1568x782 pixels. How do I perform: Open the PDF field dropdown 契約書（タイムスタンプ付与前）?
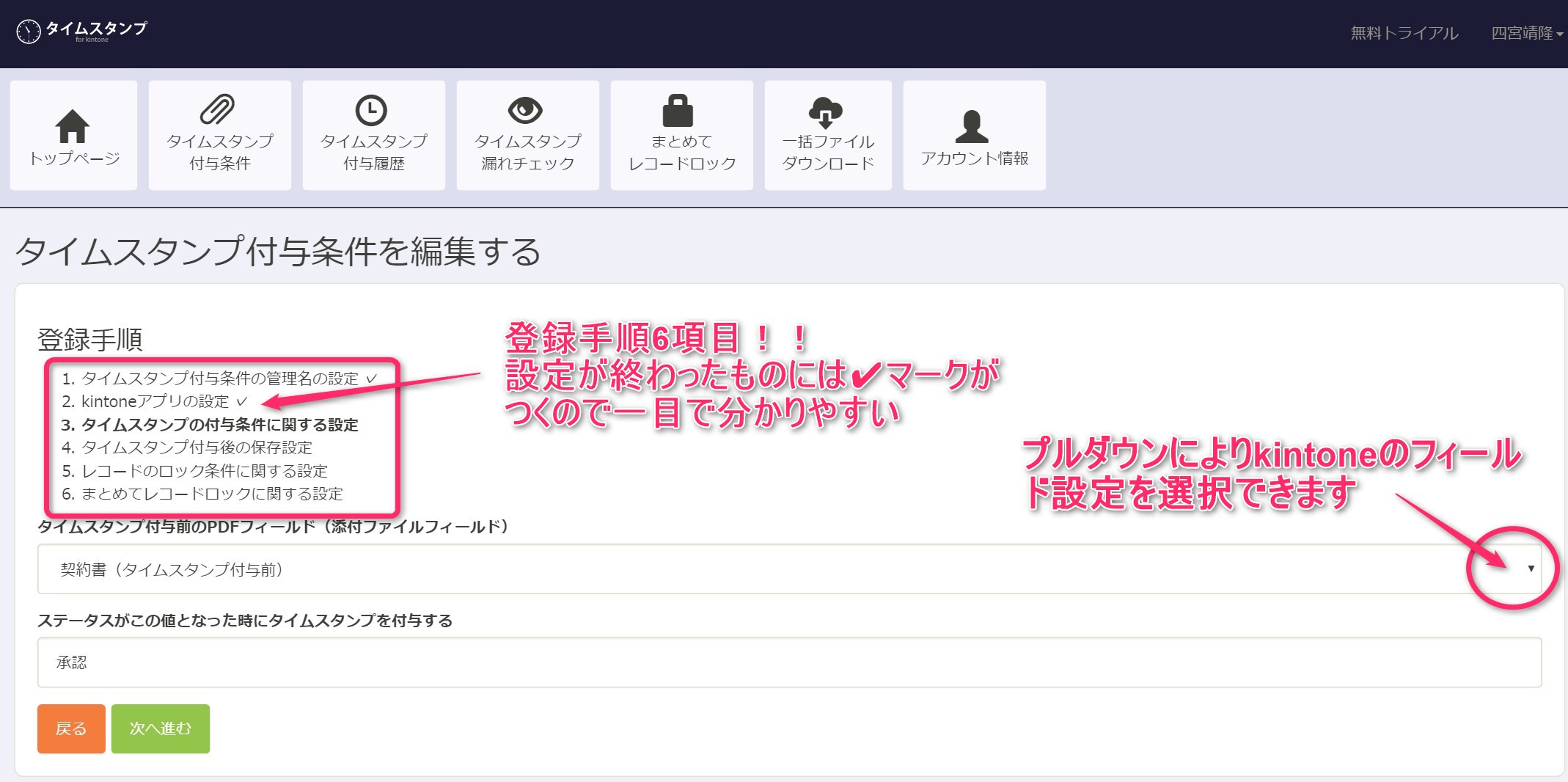point(789,569)
